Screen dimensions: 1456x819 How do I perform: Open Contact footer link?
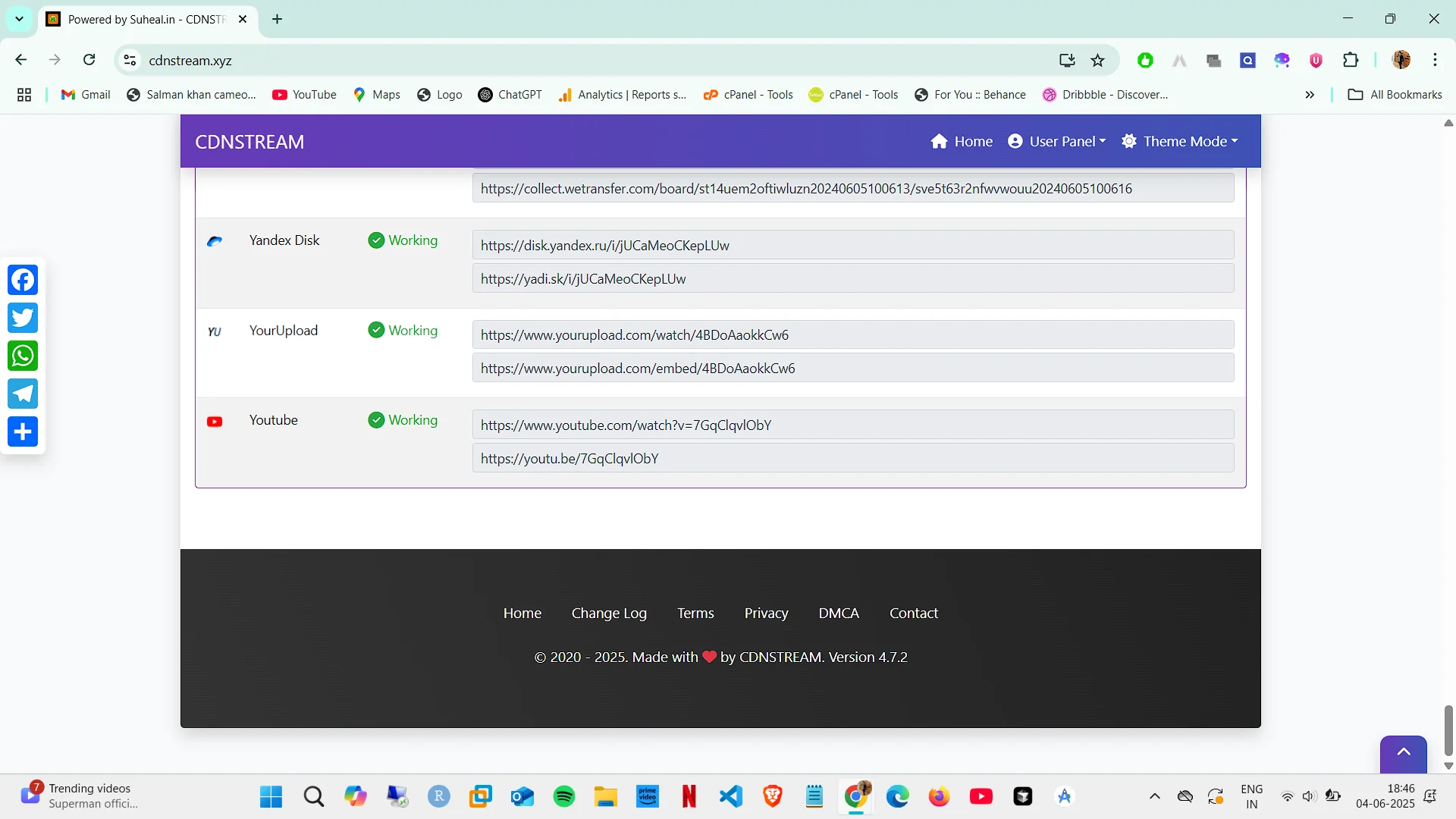click(914, 613)
